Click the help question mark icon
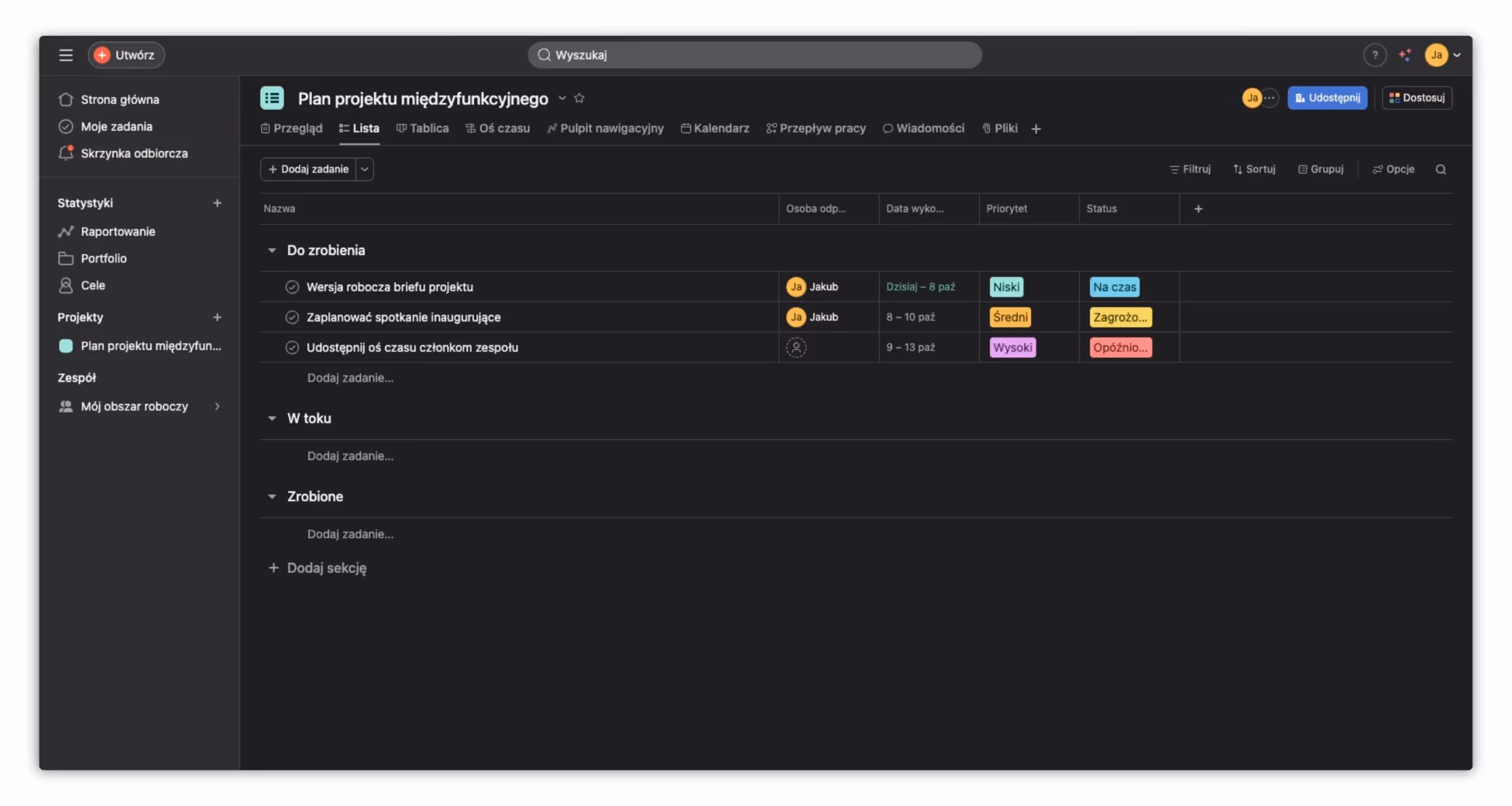1512x806 pixels. 1374,55
